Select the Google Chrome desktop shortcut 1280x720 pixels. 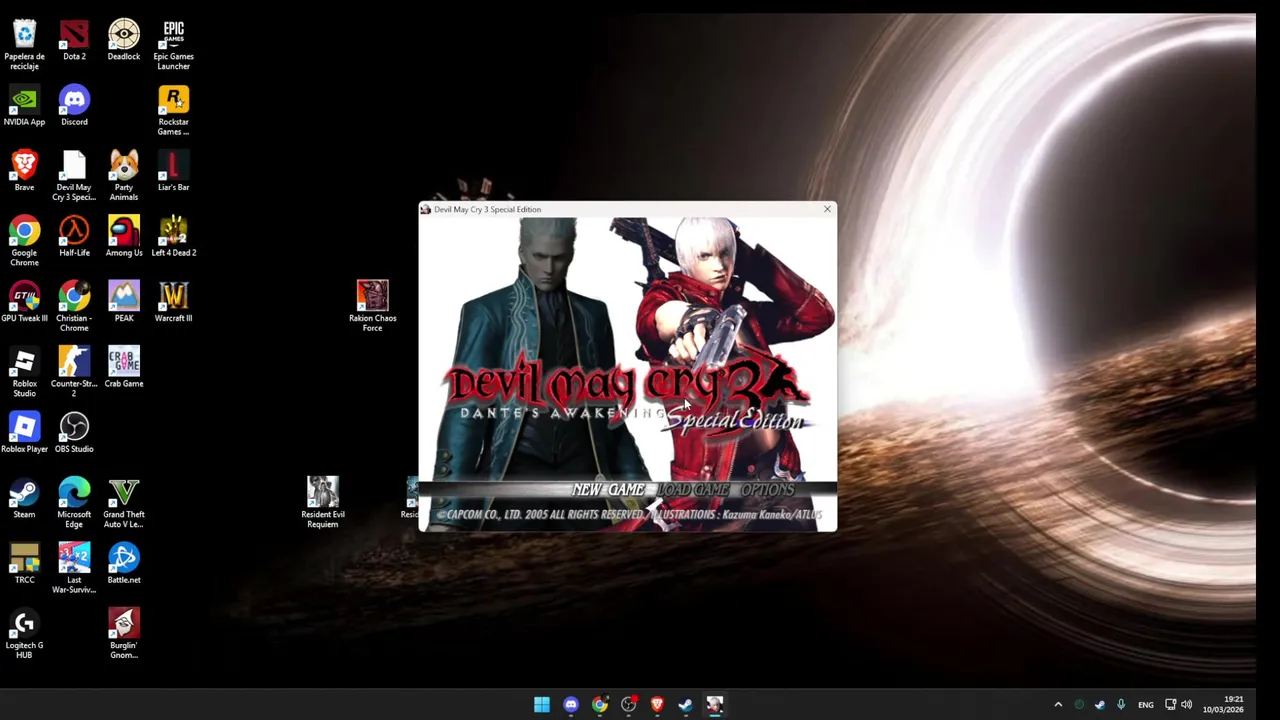[x=24, y=242]
